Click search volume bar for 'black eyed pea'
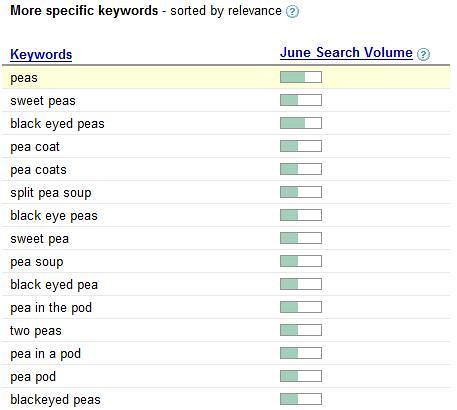Screen dimensions: 457x410 pyautogui.click(x=301, y=284)
